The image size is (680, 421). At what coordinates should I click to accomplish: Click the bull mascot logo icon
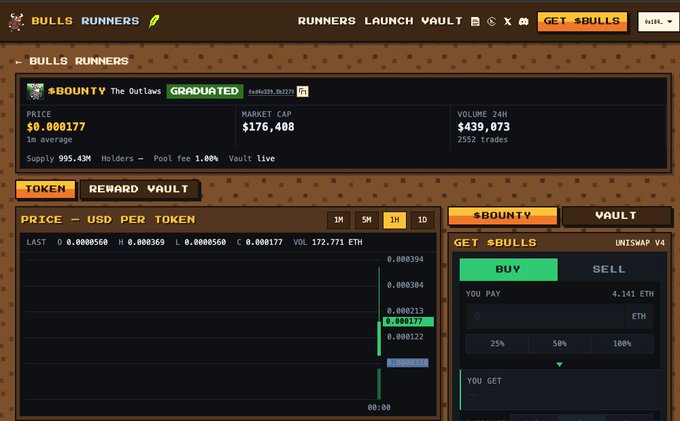point(16,21)
